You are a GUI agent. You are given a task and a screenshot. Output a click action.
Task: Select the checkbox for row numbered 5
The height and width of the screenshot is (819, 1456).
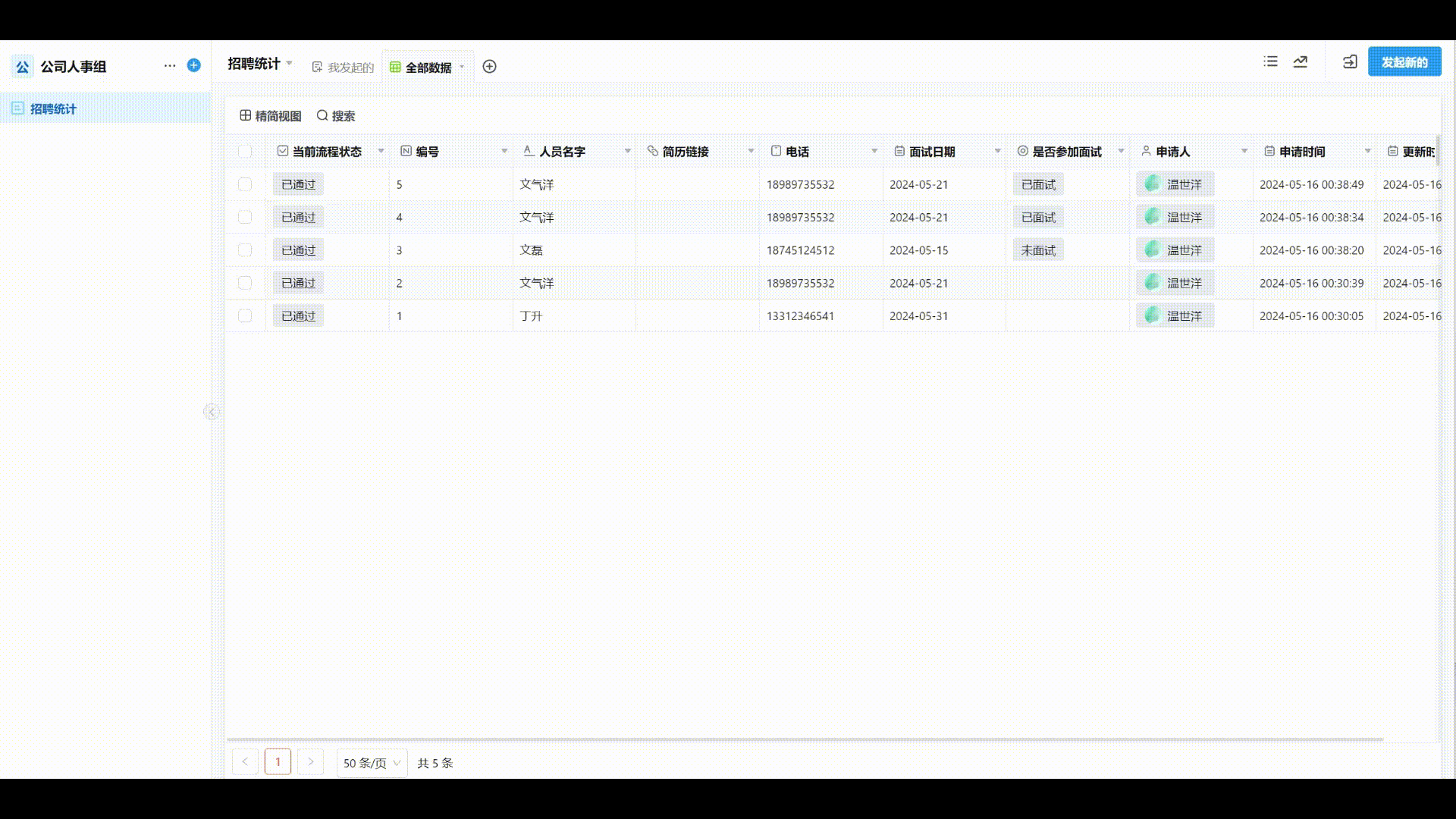[x=245, y=184]
